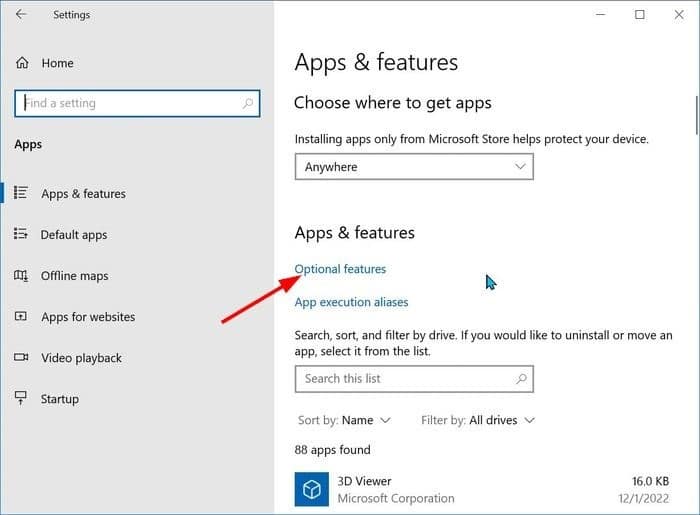Click the Video playback camera icon
Screen dimensions: 700x515
coord(21,357)
